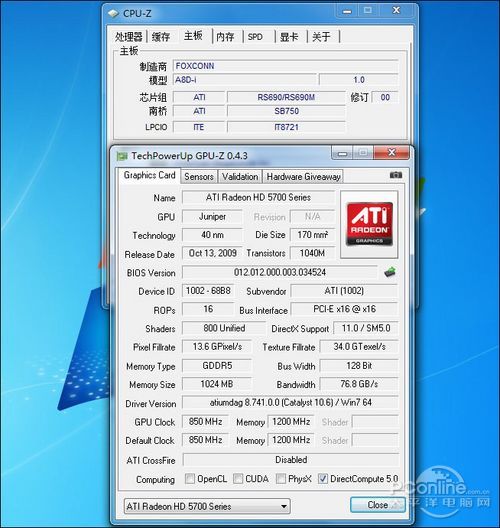Toggle the DirectCompute 5.0 checkbox
500x528 pixels.
click(x=323, y=478)
